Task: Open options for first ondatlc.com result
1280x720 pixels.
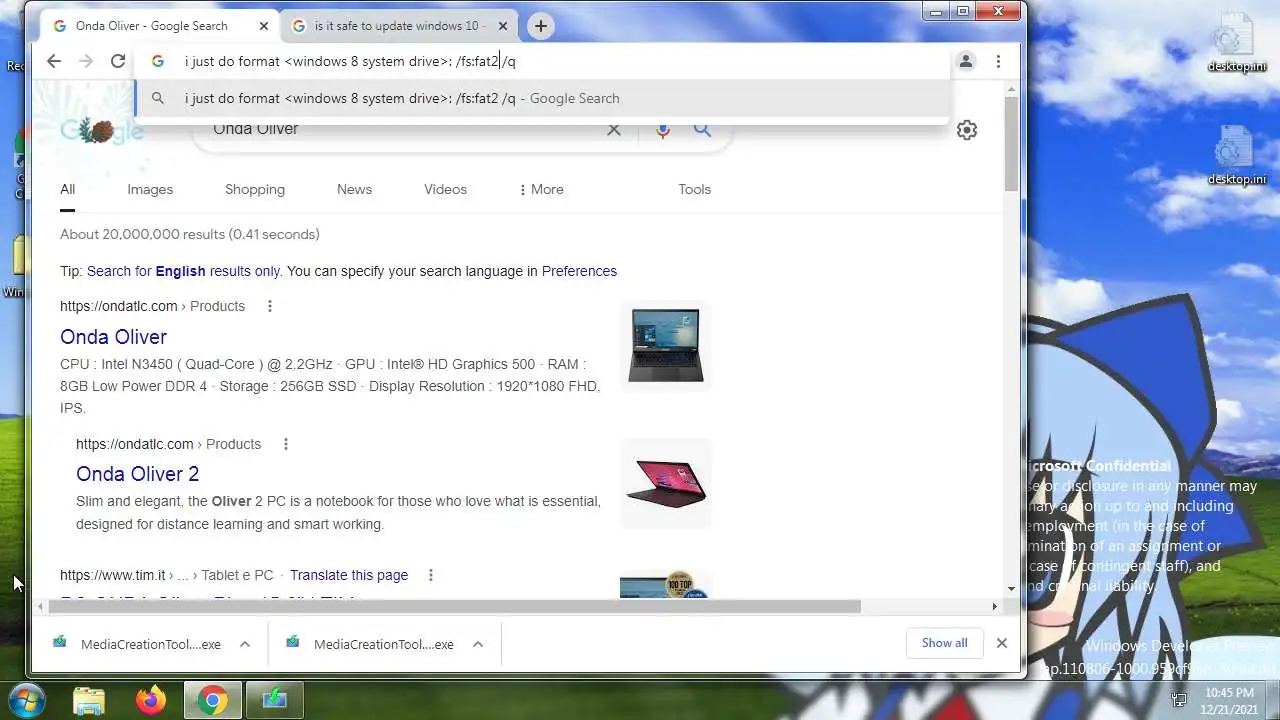Action: coord(269,306)
